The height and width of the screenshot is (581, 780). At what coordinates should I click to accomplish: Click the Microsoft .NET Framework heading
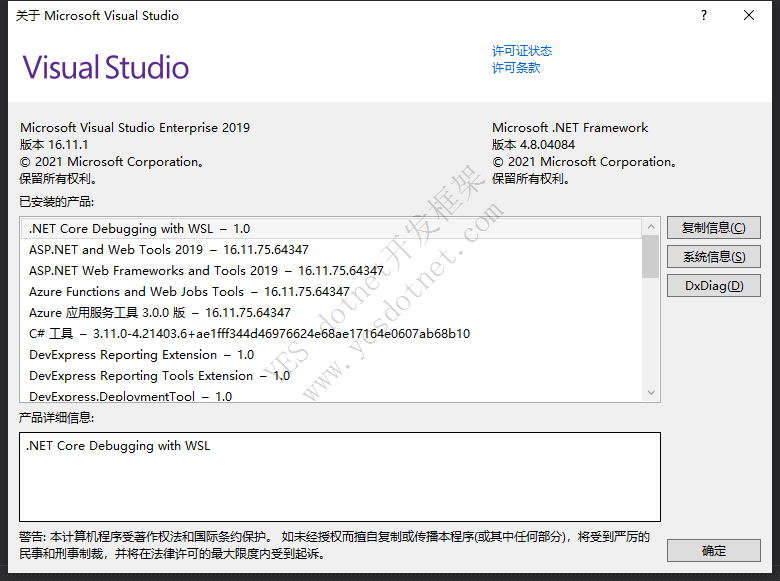(x=570, y=127)
